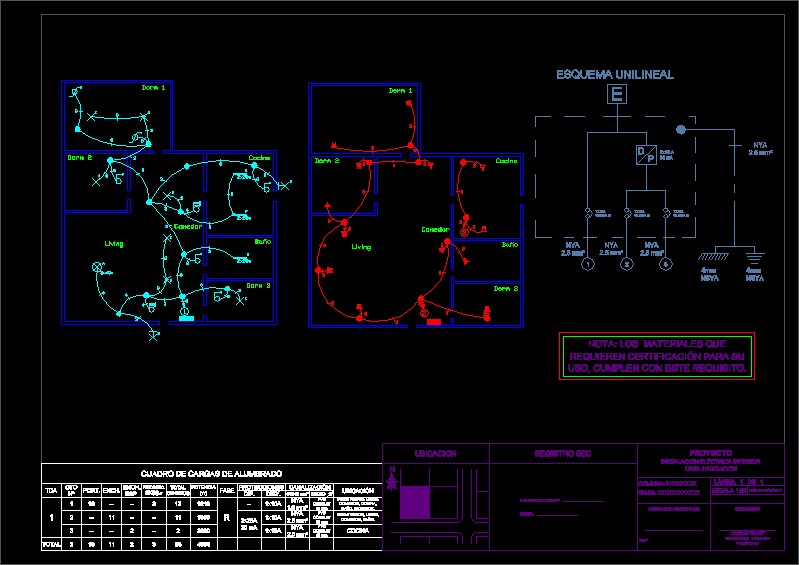
Task: Click the Comedor label in red outlet plan
Action: pyautogui.click(x=435, y=229)
